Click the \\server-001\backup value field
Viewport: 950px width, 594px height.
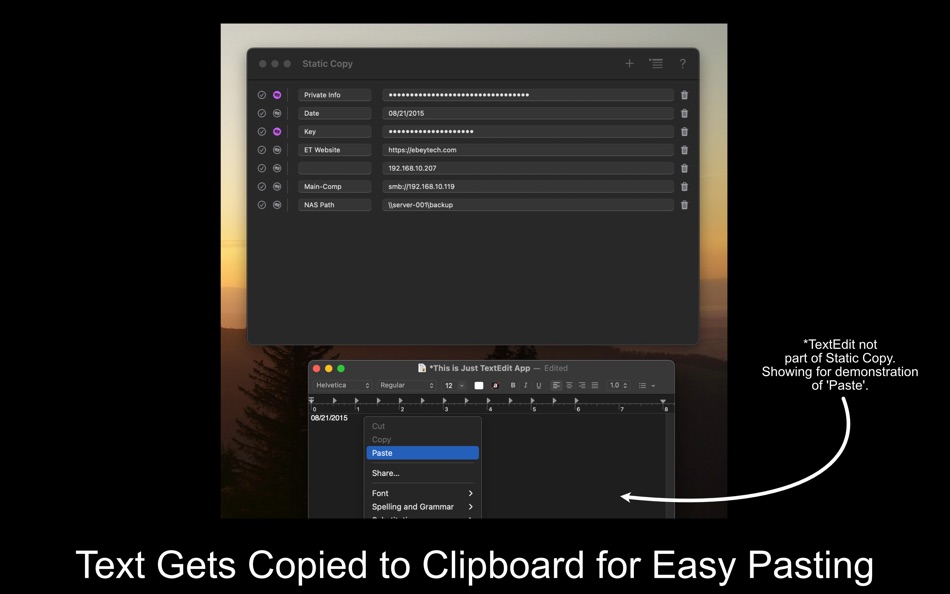point(528,205)
